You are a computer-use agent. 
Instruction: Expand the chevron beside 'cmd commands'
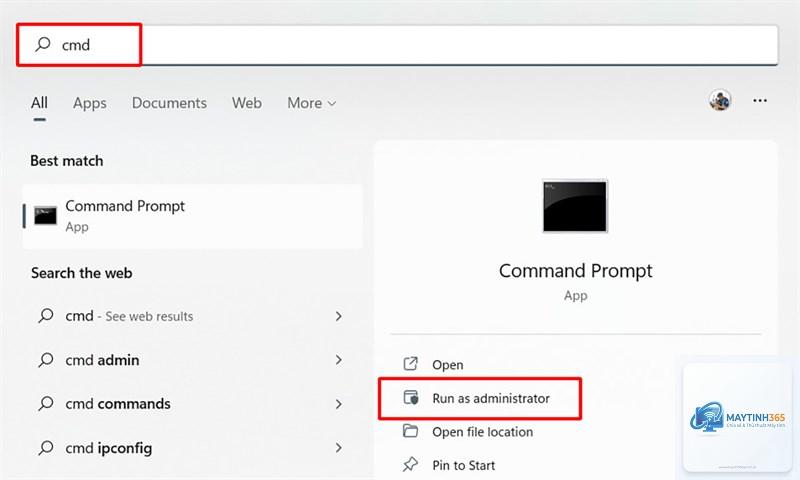point(339,404)
